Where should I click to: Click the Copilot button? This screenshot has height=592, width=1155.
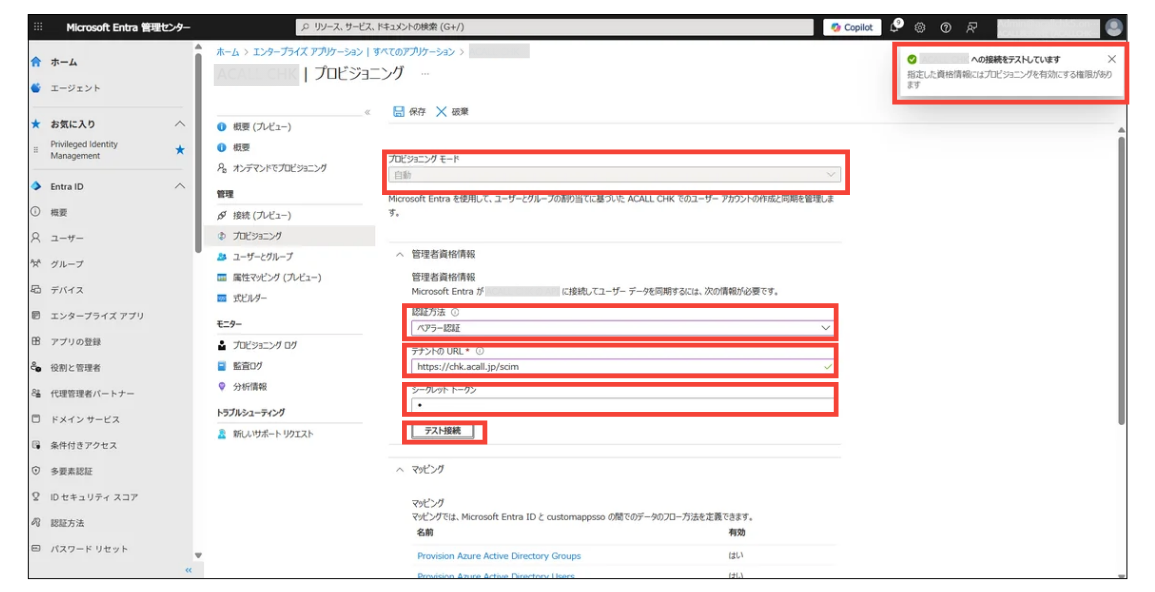coord(852,27)
